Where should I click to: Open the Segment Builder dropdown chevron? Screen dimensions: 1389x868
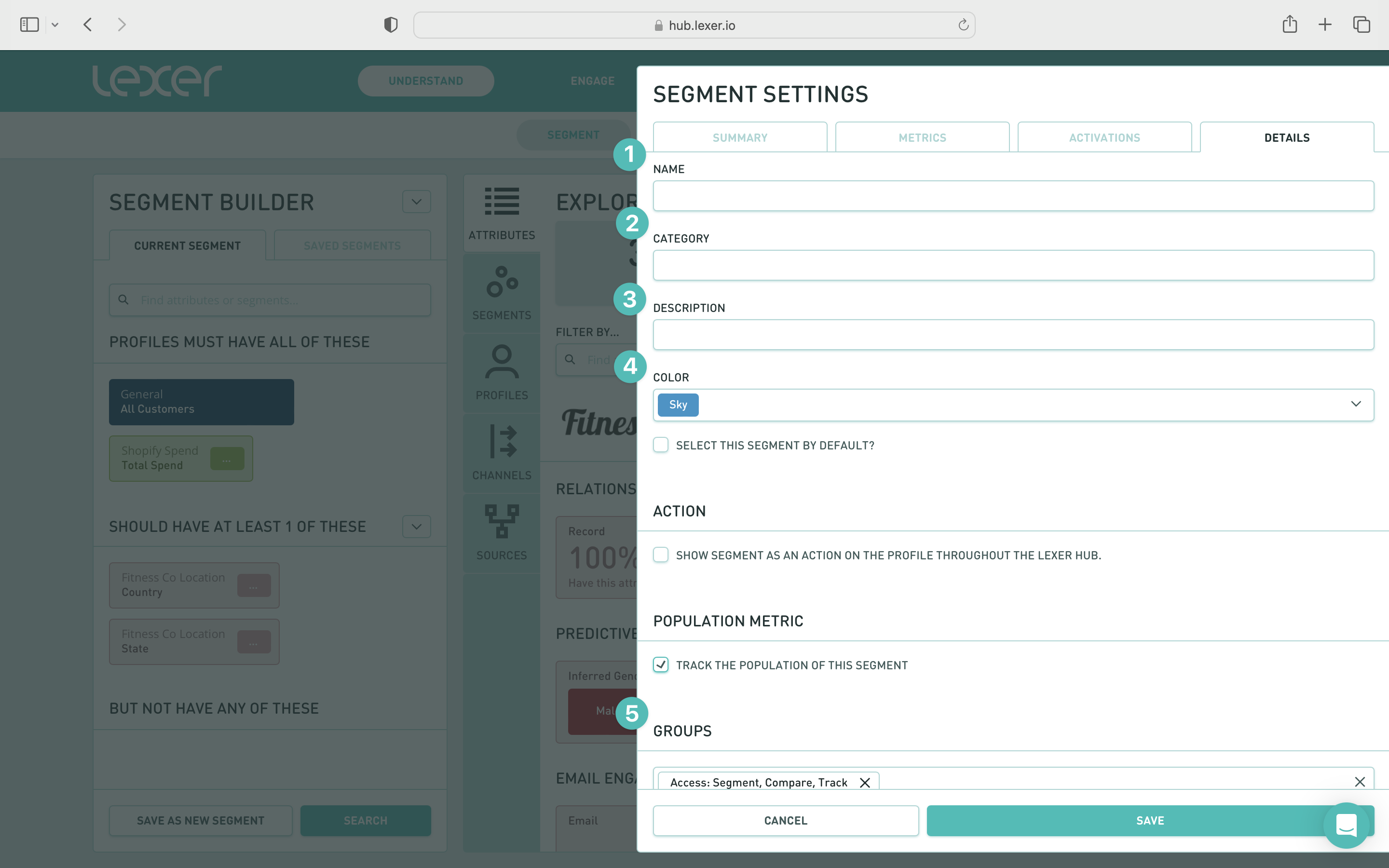[417, 202]
